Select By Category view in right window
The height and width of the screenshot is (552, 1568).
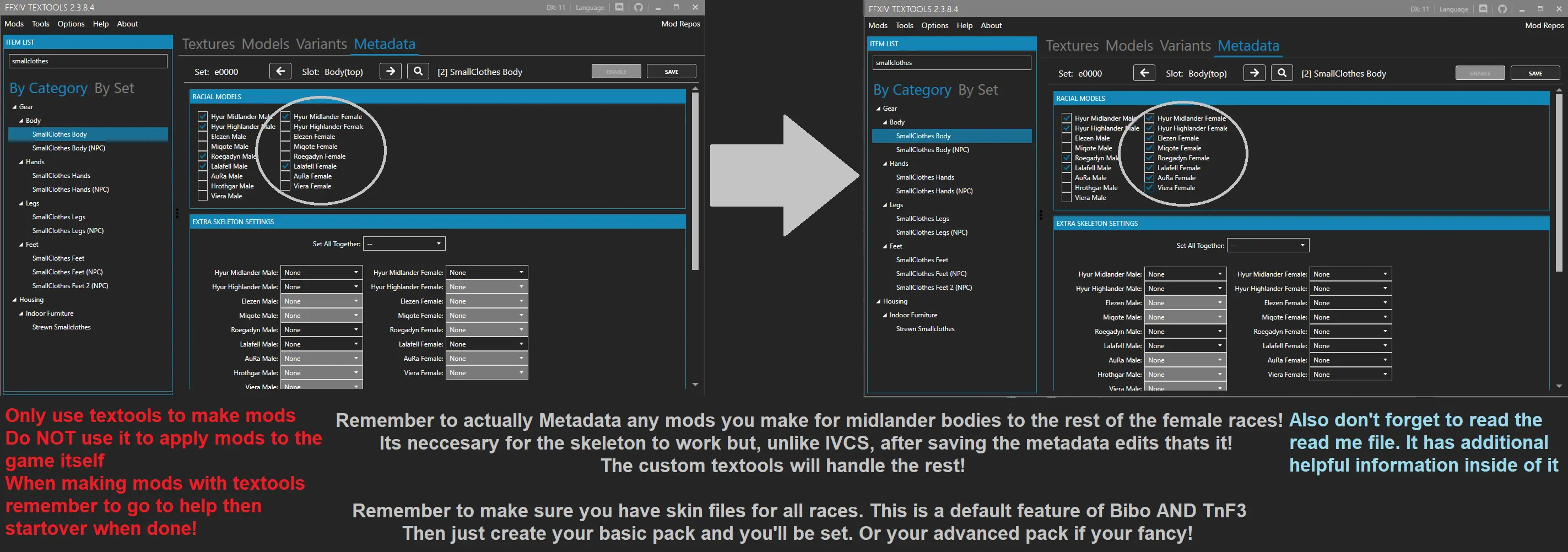coord(912,90)
